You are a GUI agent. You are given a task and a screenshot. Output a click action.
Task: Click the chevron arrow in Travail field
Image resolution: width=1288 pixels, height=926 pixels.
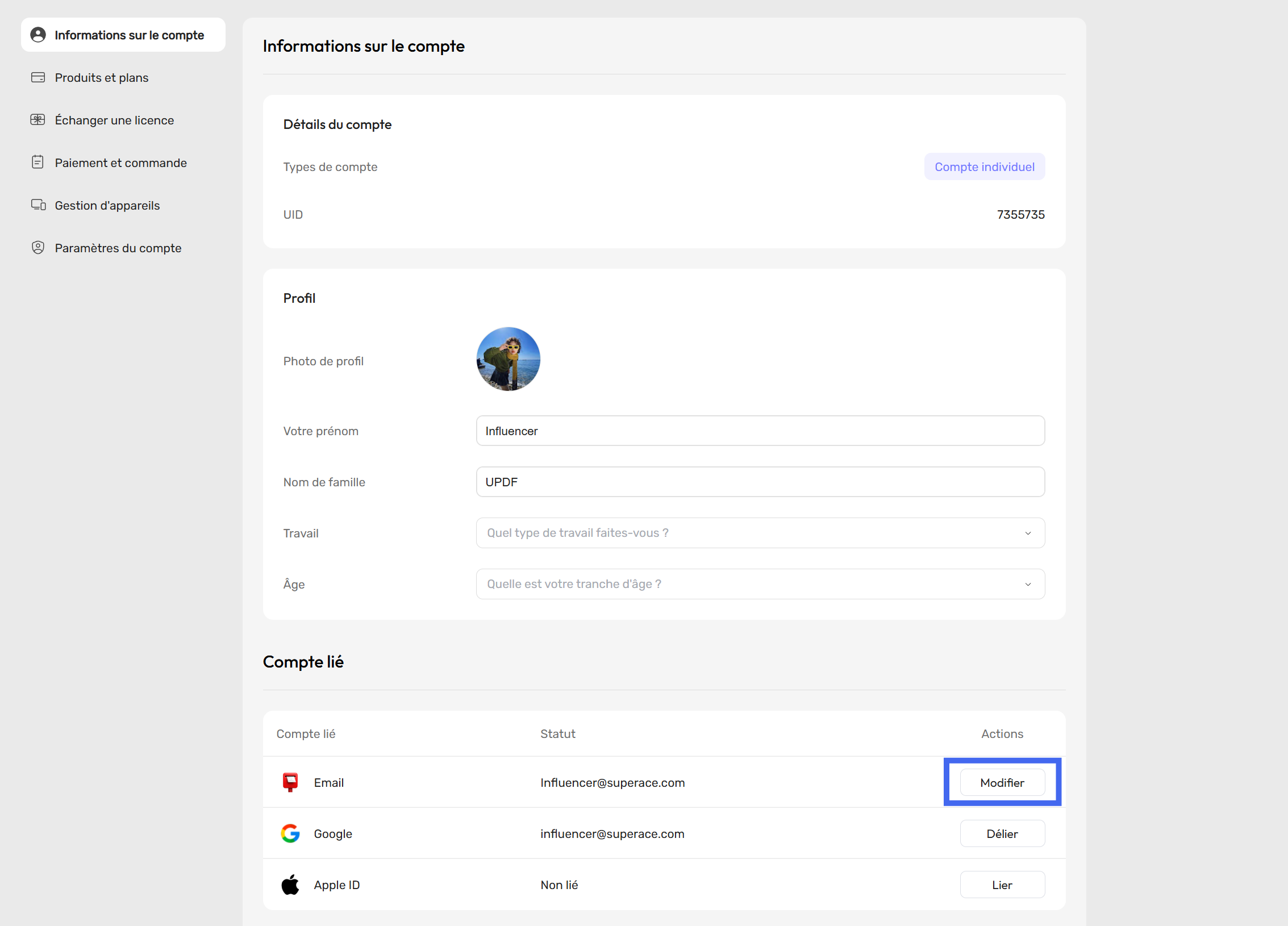pos(1028,533)
